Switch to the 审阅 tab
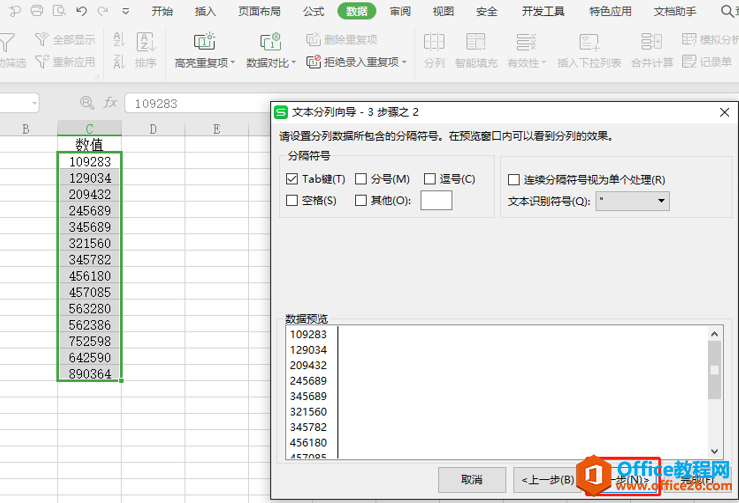Image resolution: width=739 pixels, height=503 pixels. tap(400, 11)
